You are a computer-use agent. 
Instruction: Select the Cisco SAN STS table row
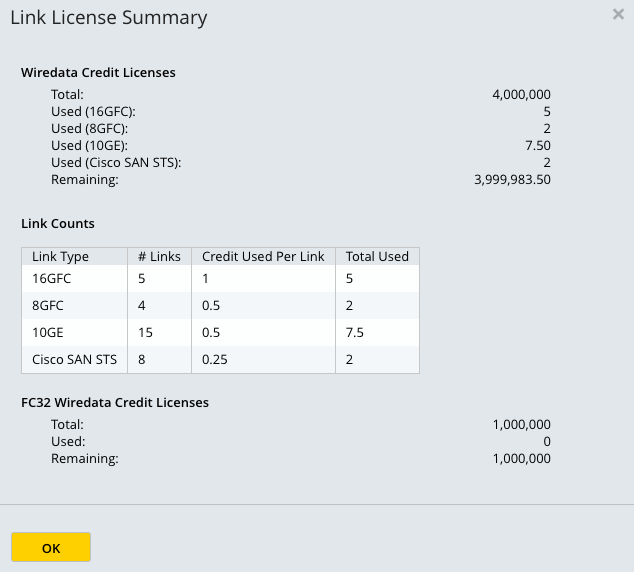[x=220, y=360]
